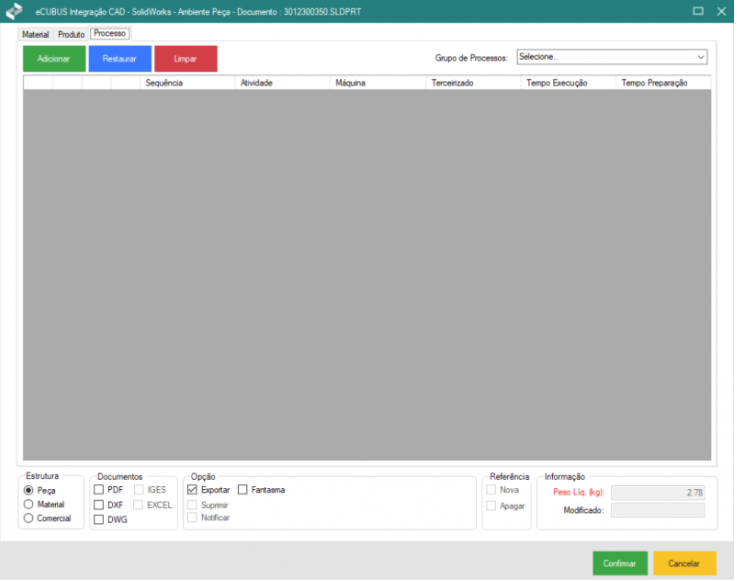Select the Peça radio button
This screenshot has height=581, width=737.
click(x=29, y=490)
